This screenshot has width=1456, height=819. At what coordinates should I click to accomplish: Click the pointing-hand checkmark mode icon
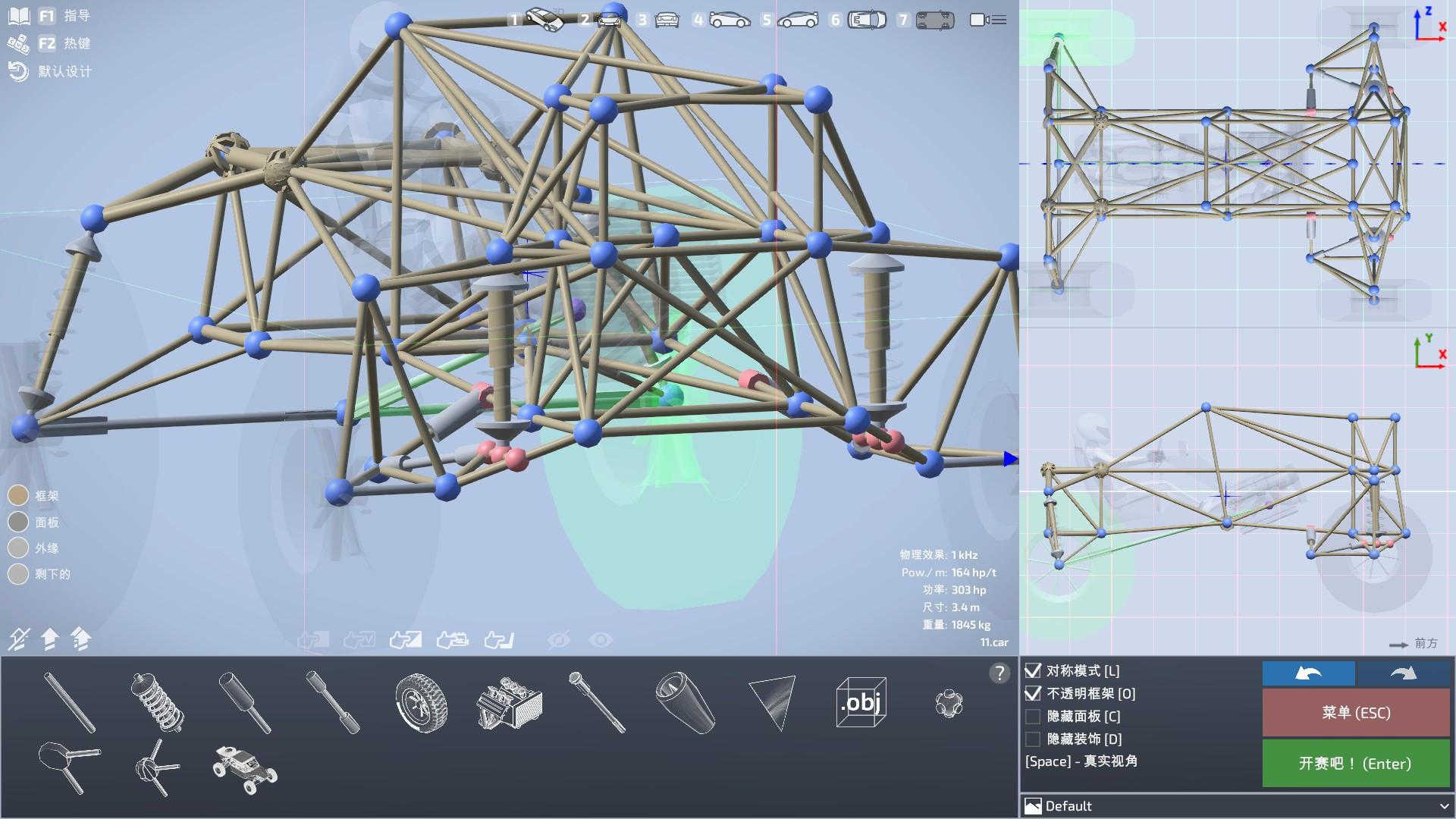click(x=359, y=641)
